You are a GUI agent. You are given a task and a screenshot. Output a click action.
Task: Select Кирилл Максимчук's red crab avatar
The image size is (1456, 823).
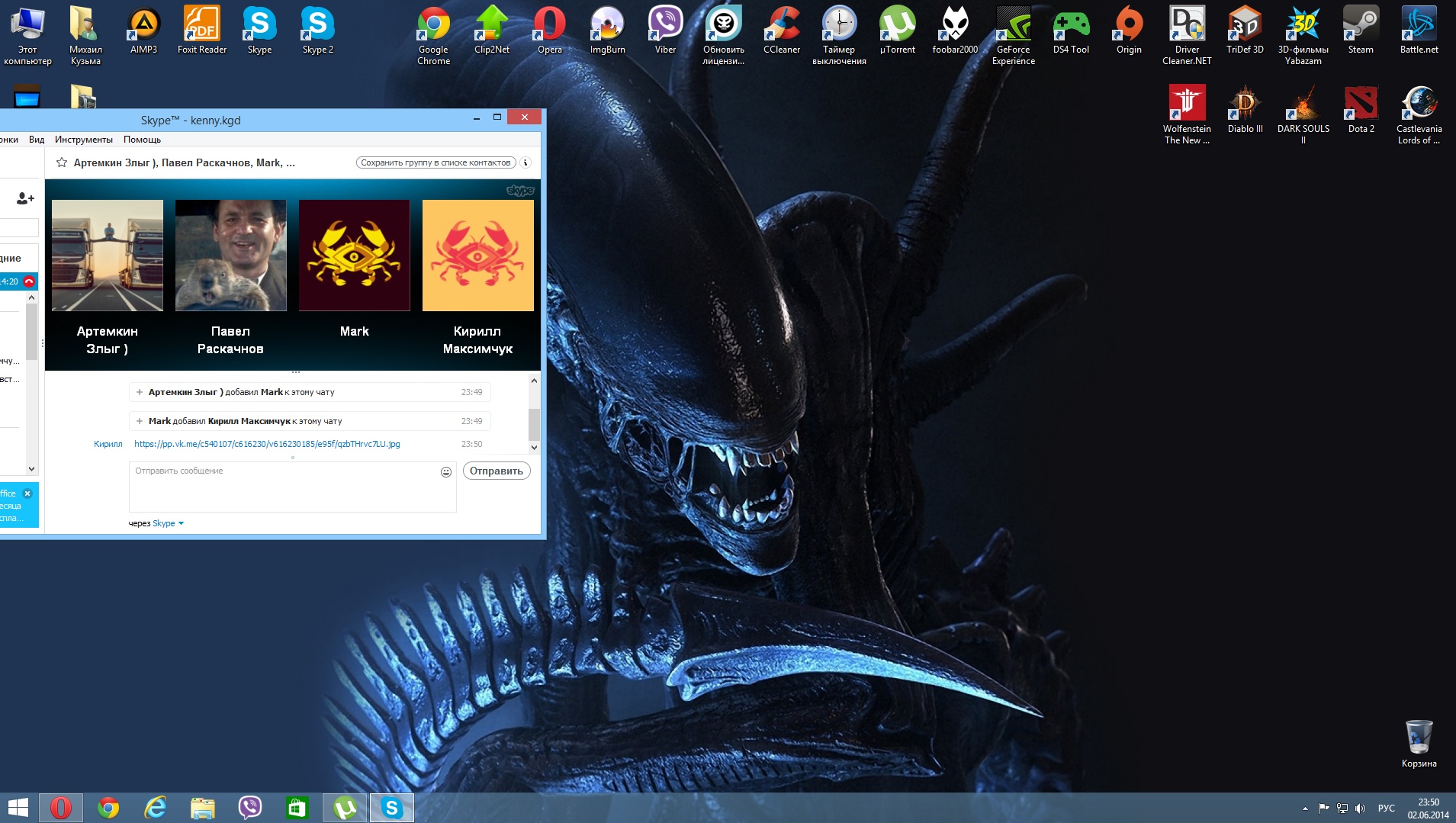[x=478, y=256]
